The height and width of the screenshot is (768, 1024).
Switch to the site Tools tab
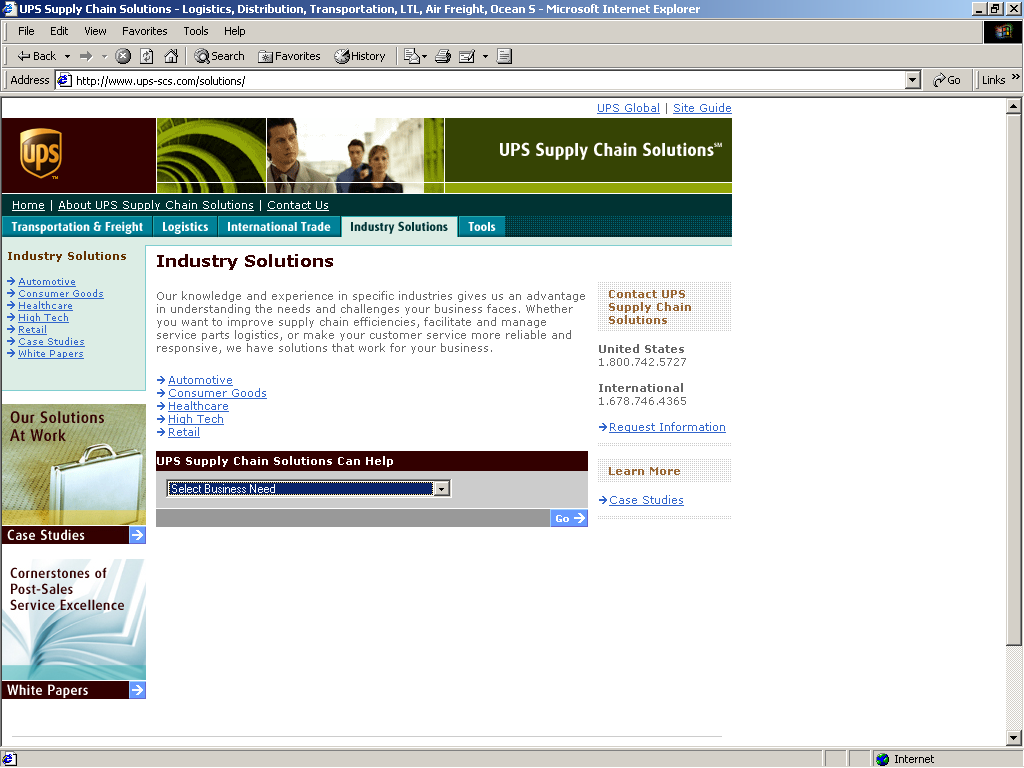pyautogui.click(x=481, y=227)
